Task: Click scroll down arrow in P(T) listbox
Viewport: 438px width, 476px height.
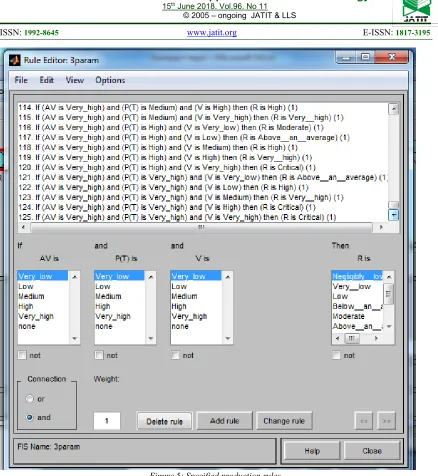Action: [151, 338]
